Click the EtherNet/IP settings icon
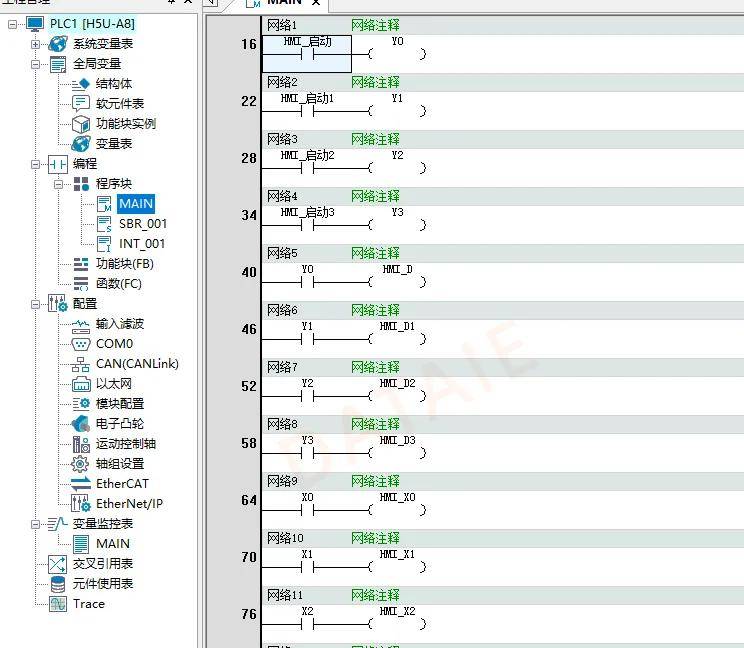The image size is (744, 648). point(81,504)
